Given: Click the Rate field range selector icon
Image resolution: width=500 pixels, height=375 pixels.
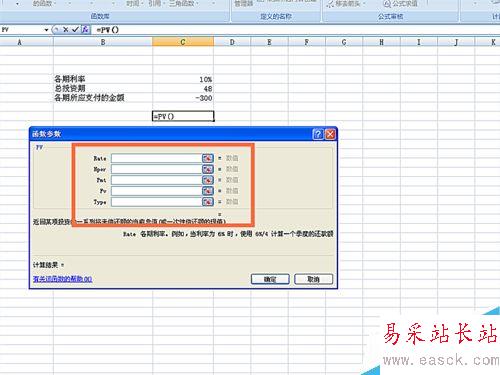Looking at the screenshot, I should (208, 158).
